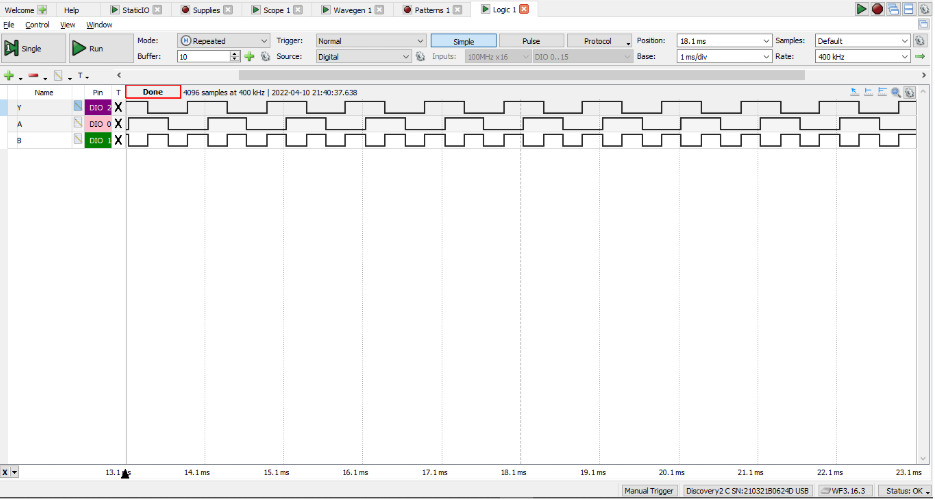Viewport: 935px width, 499px height.
Task: Click the green arrow next to Rate
Action: click(920, 57)
